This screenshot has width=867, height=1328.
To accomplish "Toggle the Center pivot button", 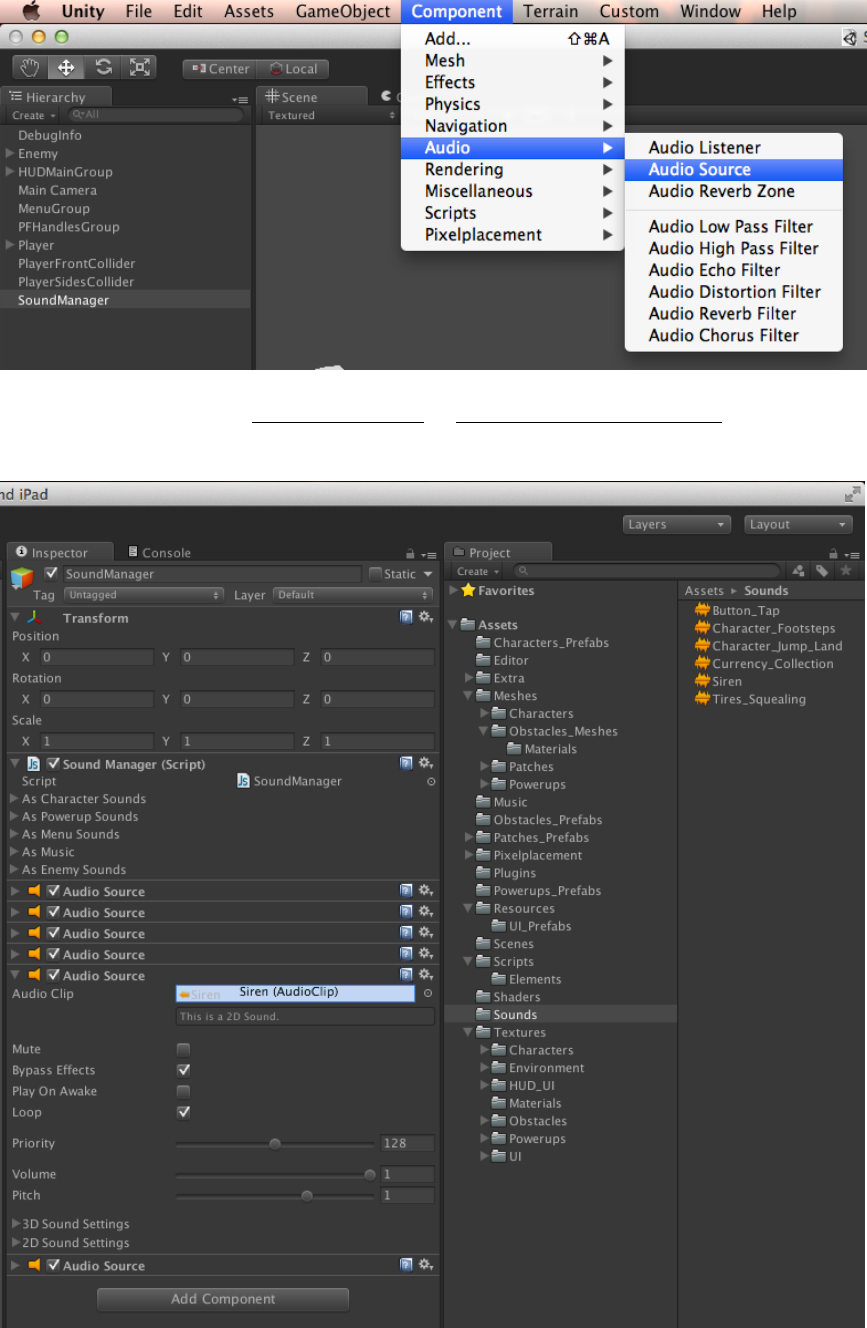I will coord(220,69).
